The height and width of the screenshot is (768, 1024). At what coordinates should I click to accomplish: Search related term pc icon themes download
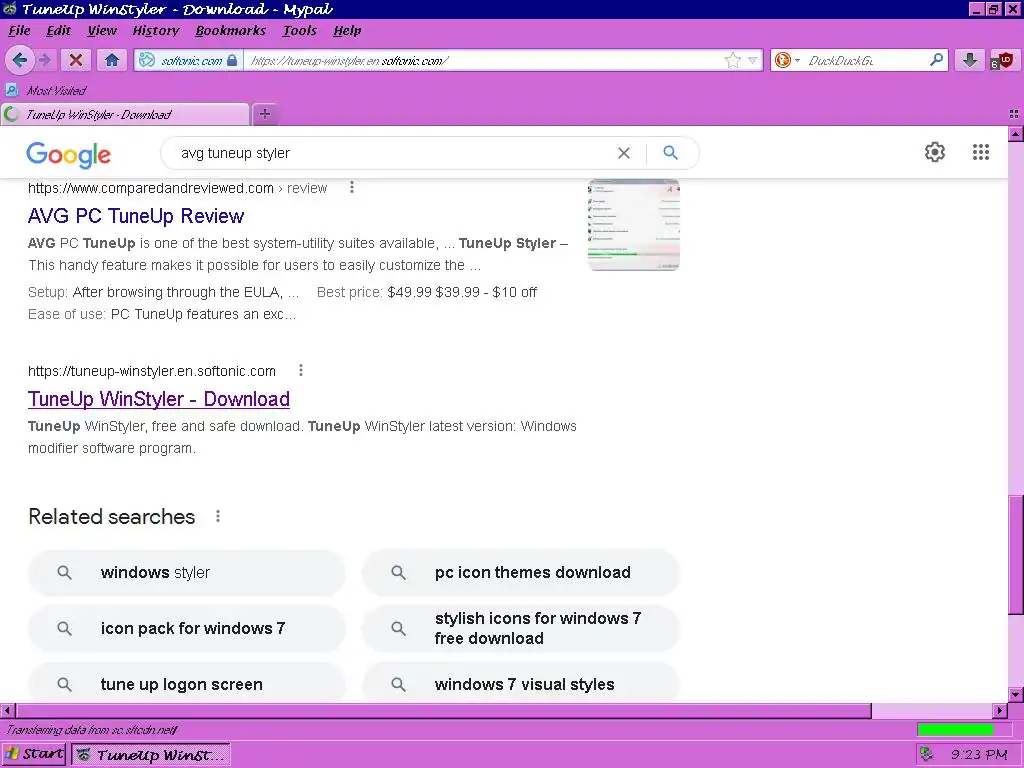pos(520,573)
